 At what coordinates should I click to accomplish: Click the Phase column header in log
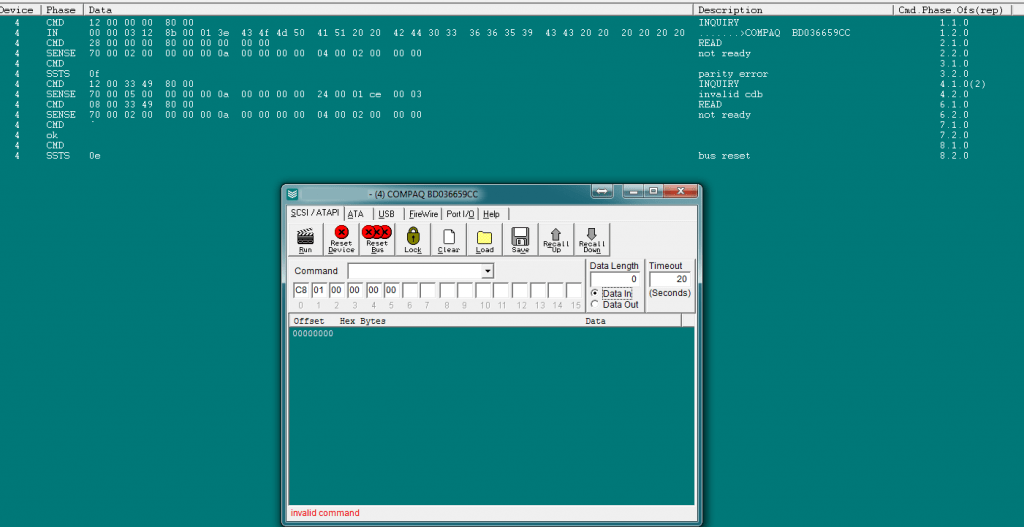pyautogui.click(x=61, y=10)
